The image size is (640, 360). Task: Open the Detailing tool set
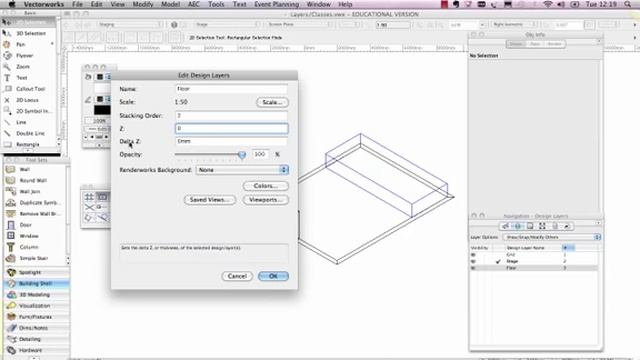[37, 339]
